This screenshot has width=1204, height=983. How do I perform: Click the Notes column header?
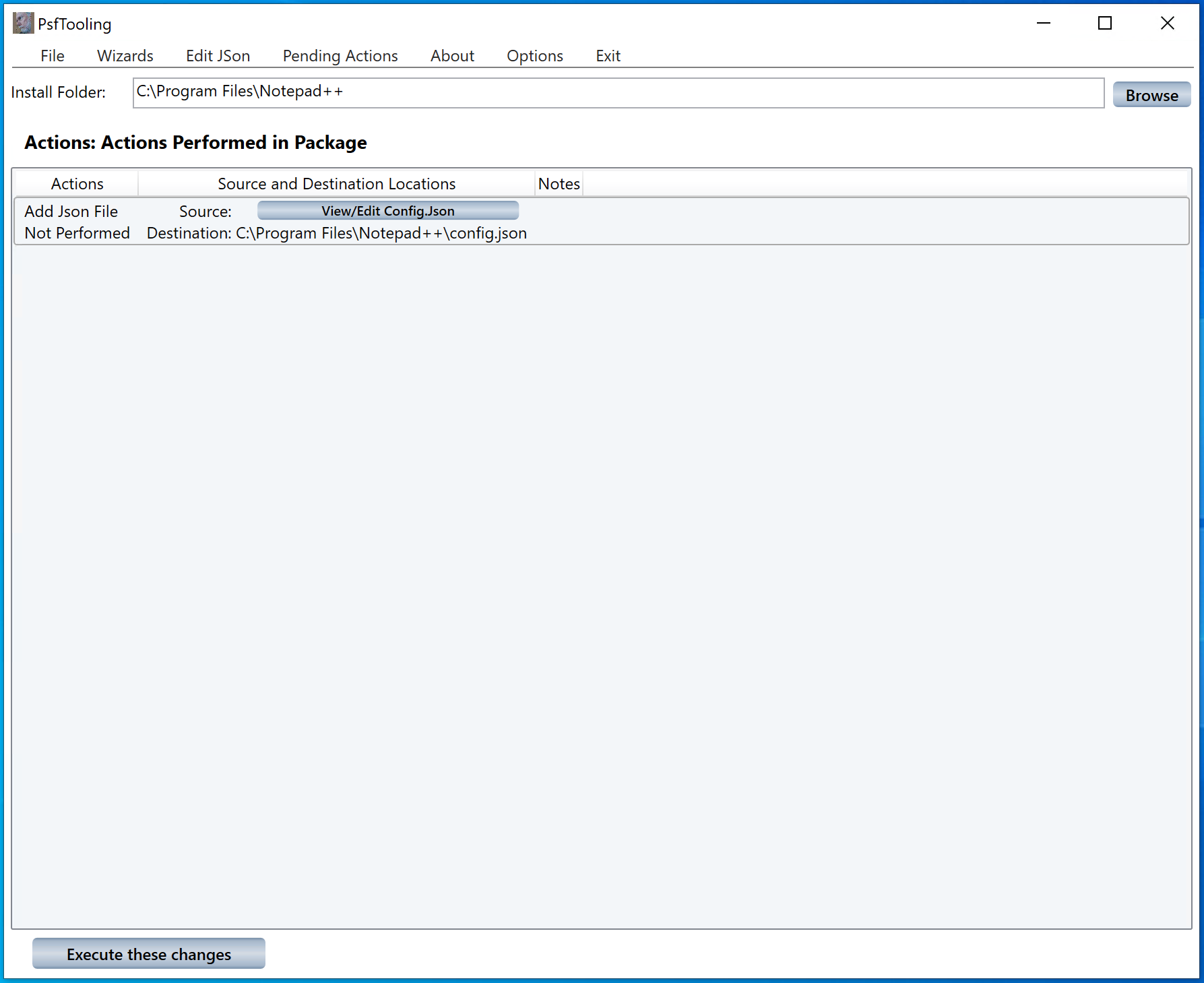559,184
